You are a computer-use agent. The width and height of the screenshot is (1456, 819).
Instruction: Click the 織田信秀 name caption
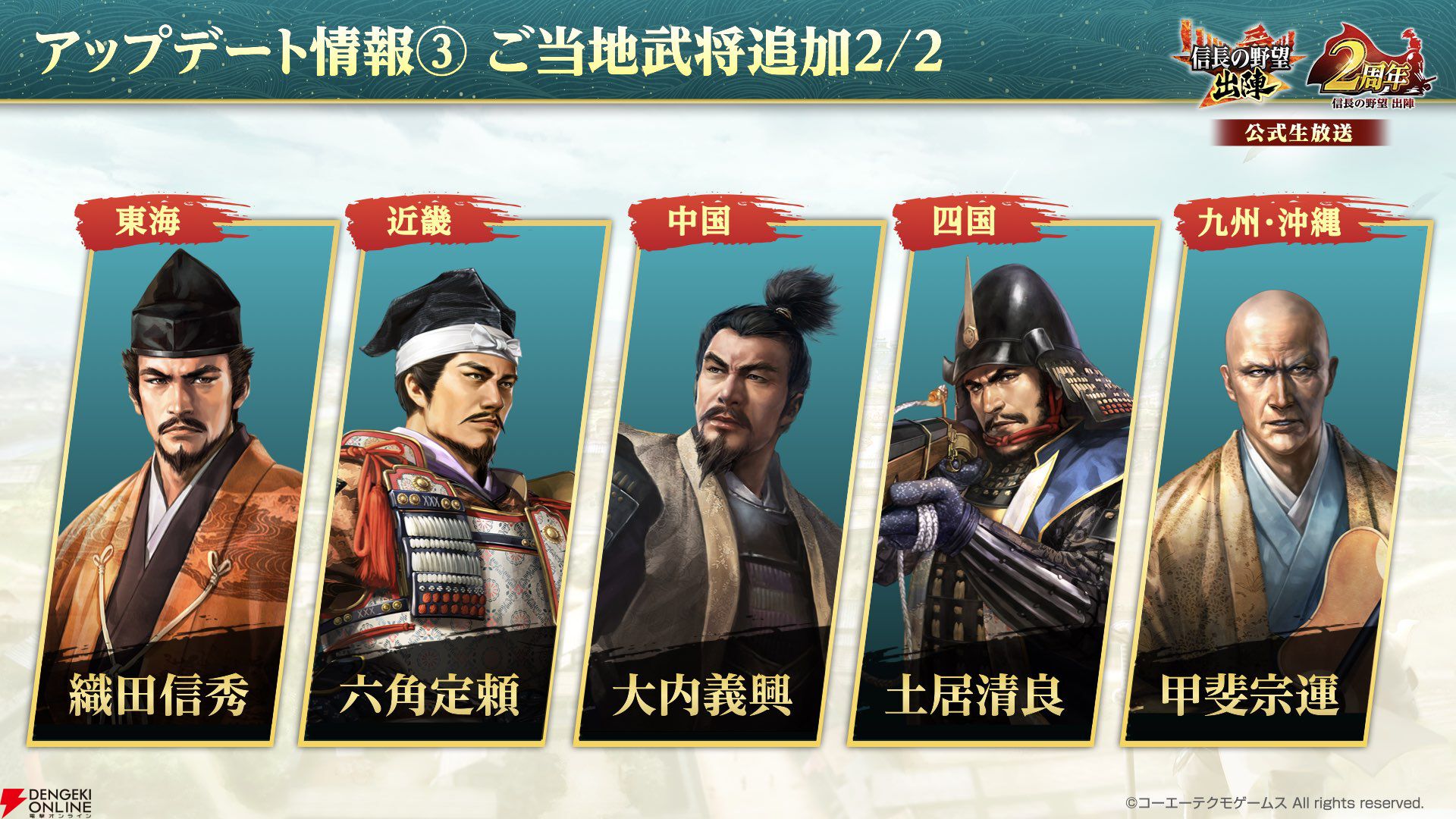[158, 695]
